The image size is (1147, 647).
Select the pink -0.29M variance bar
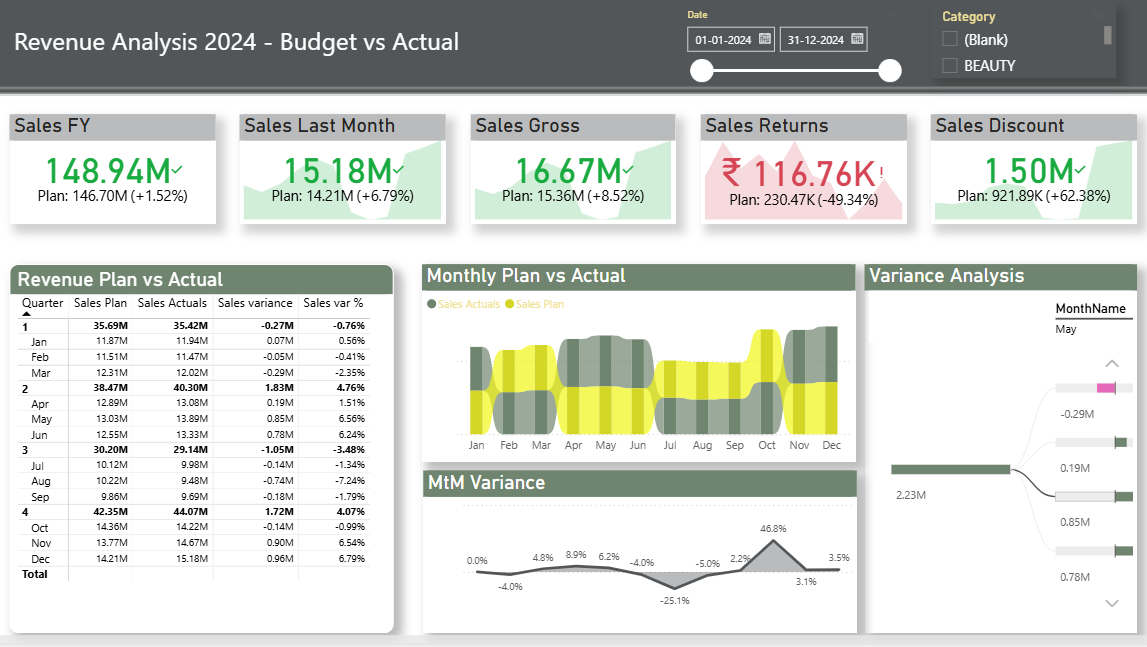tap(1106, 388)
